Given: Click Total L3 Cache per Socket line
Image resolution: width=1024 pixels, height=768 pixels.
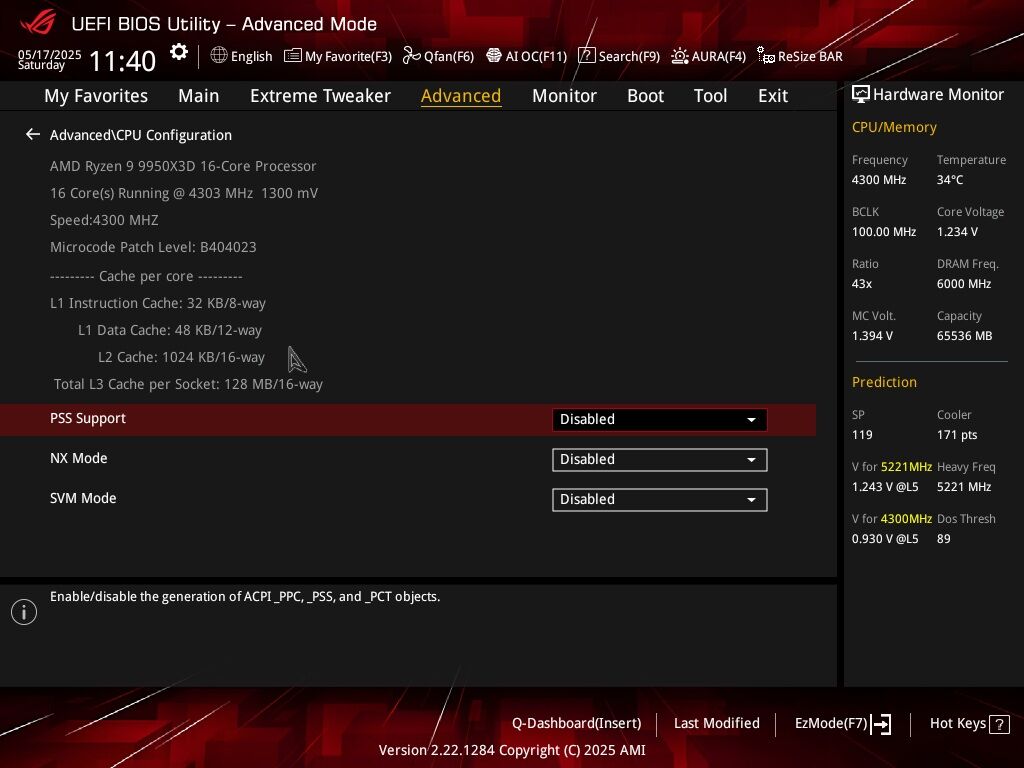Looking at the screenshot, I should point(188,384).
